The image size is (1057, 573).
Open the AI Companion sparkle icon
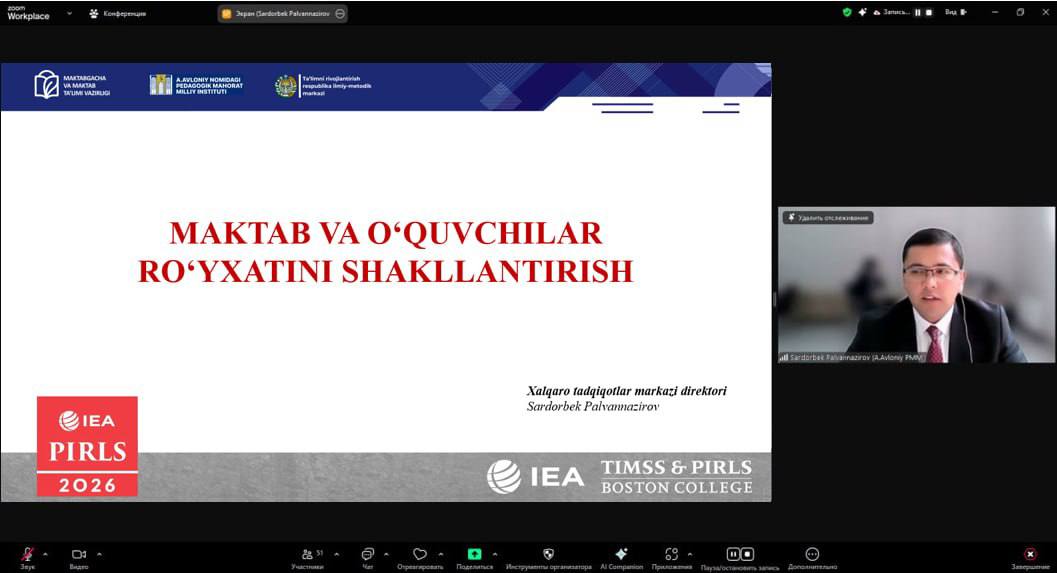point(621,554)
